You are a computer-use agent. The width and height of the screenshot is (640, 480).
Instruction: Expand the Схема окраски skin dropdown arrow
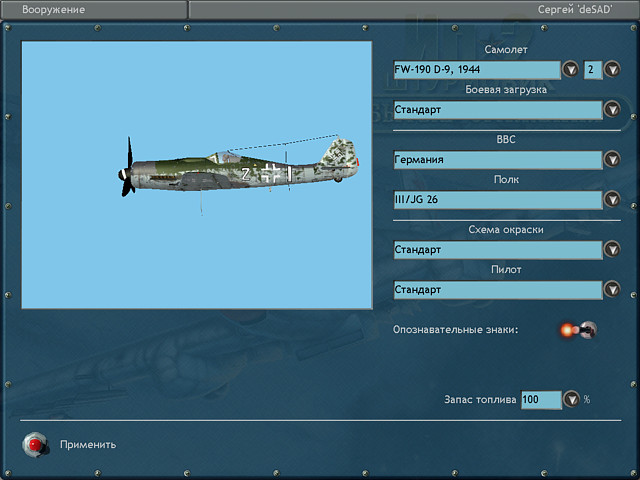pyautogui.click(x=612, y=249)
